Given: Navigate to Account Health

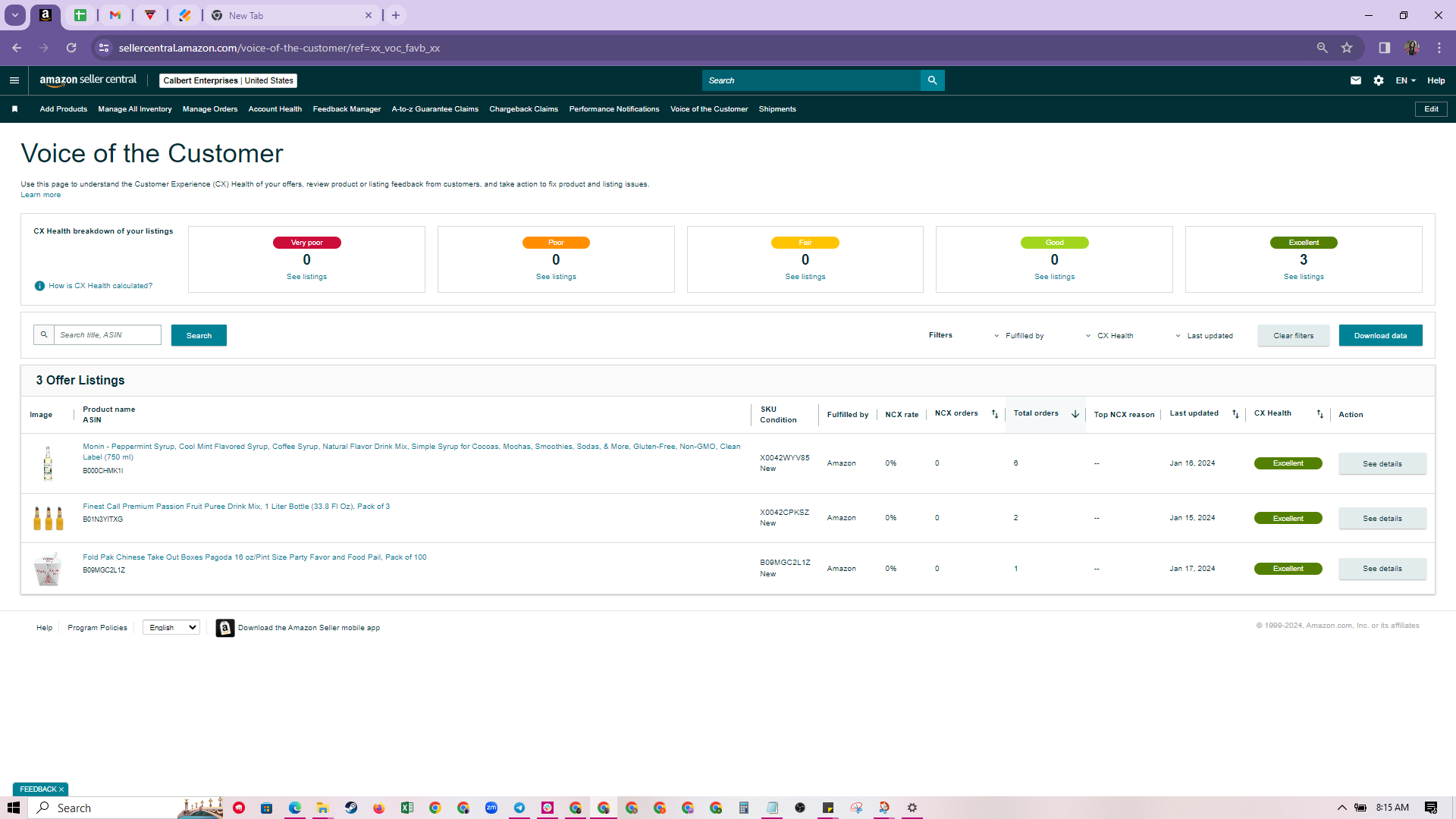Looking at the screenshot, I should tap(275, 109).
